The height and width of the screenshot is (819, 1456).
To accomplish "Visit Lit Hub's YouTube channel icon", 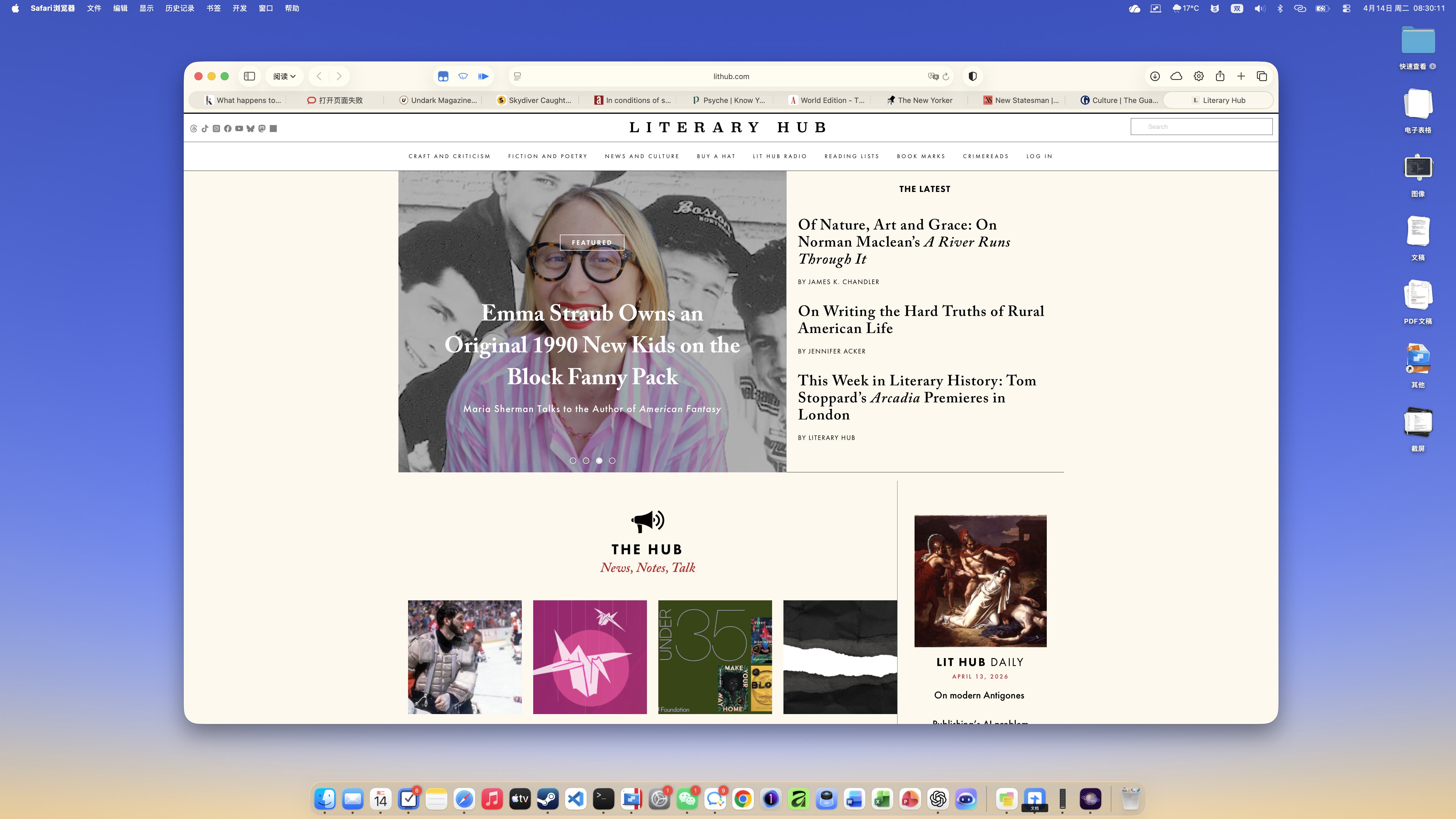I will click(239, 129).
